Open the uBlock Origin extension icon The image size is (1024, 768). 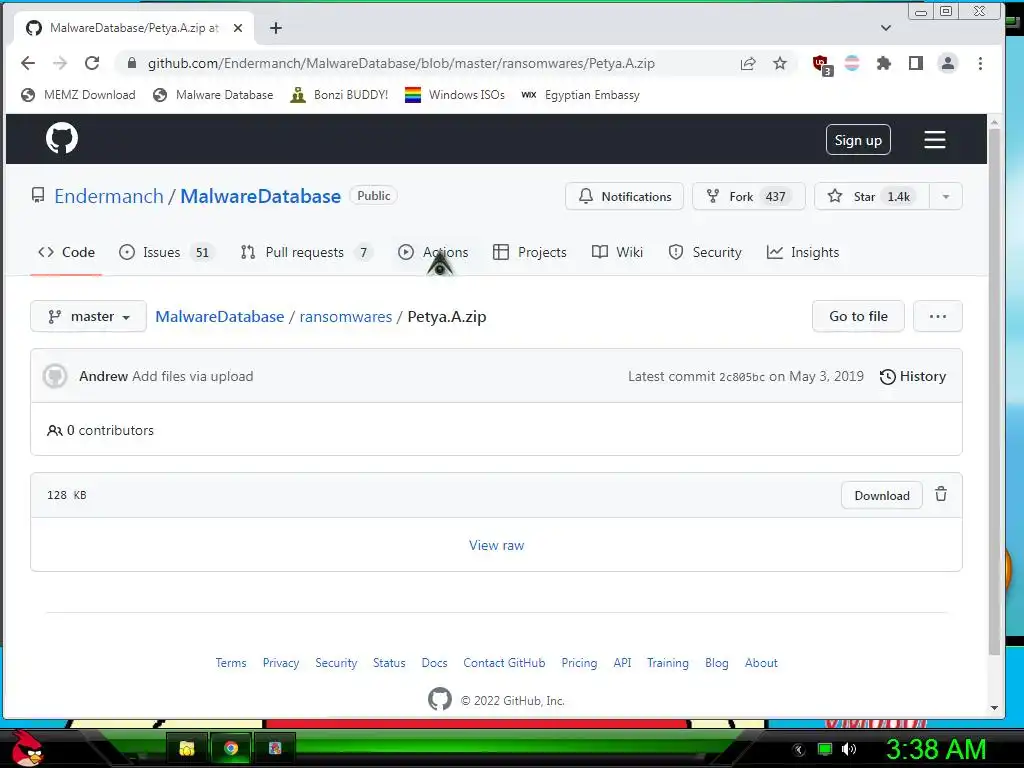[x=822, y=65]
